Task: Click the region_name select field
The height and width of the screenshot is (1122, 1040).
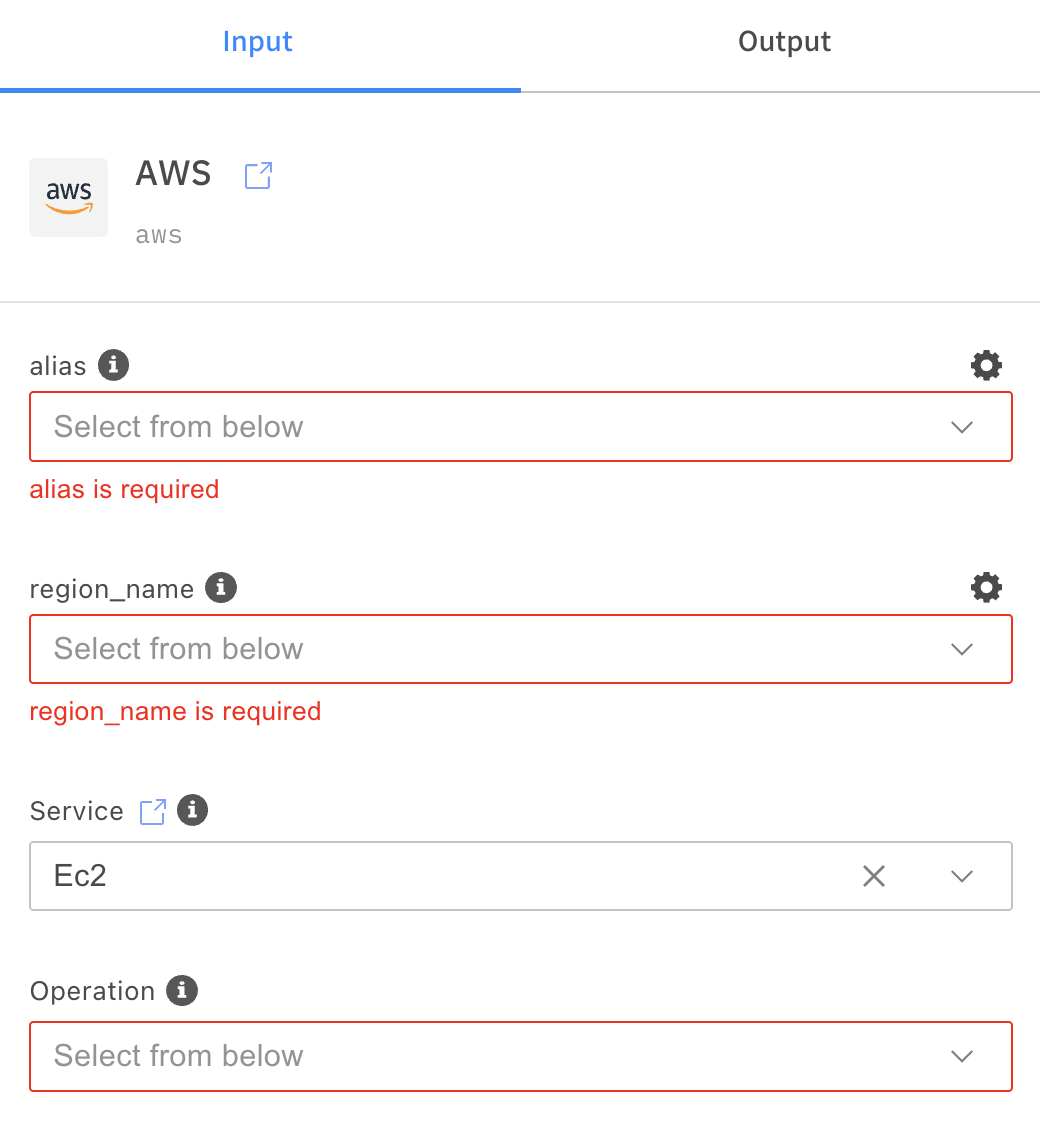Action: tap(480, 649)
